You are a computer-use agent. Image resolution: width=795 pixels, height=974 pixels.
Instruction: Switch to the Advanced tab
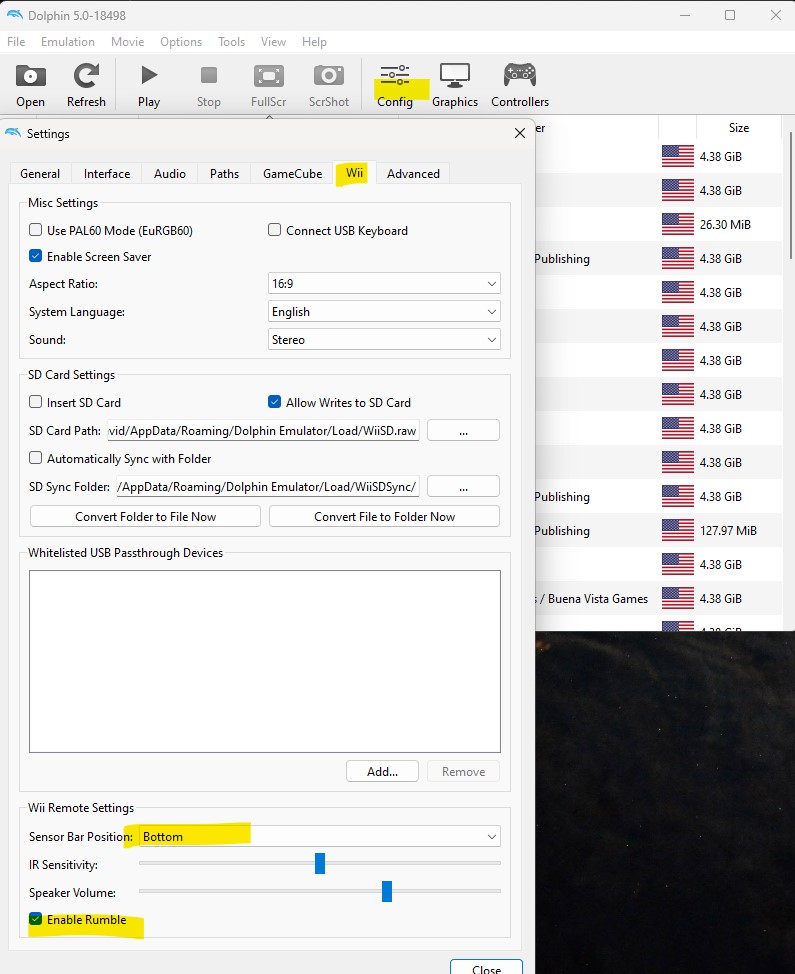413,173
